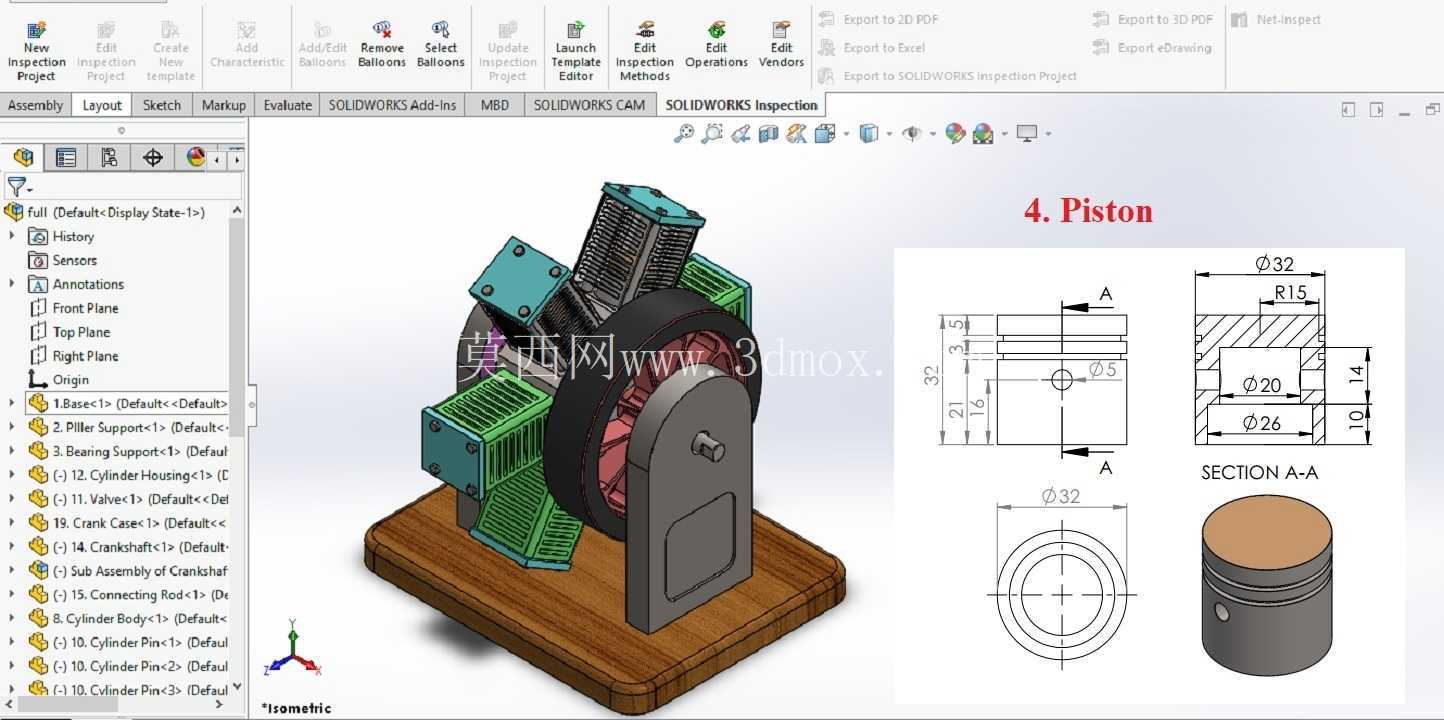Open Edit Operations
Image resolution: width=1444 pixels, height=720 pixels.
pyautogui.click(x=716, y=44)
